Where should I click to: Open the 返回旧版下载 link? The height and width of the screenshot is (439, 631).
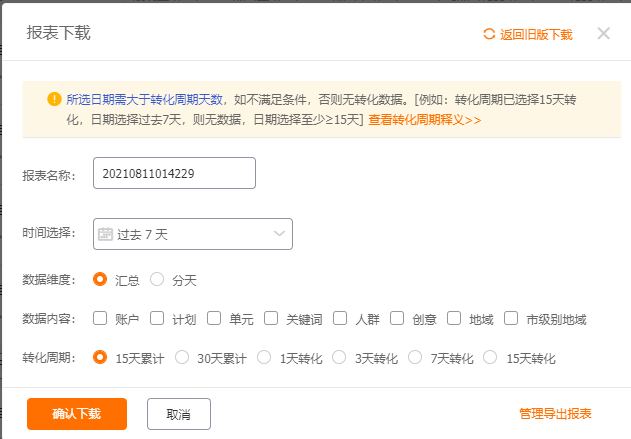536,35
